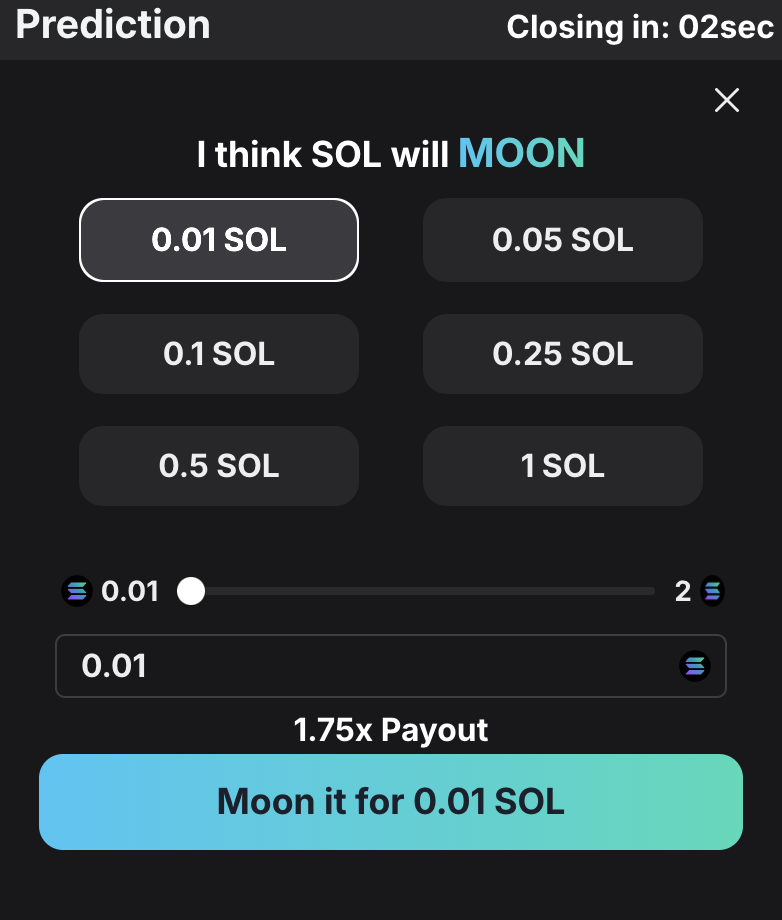Click the MOON word in the heading
The width and height of the screenshot is (782, 920).
pyautogui.click(x=521, y=154)
